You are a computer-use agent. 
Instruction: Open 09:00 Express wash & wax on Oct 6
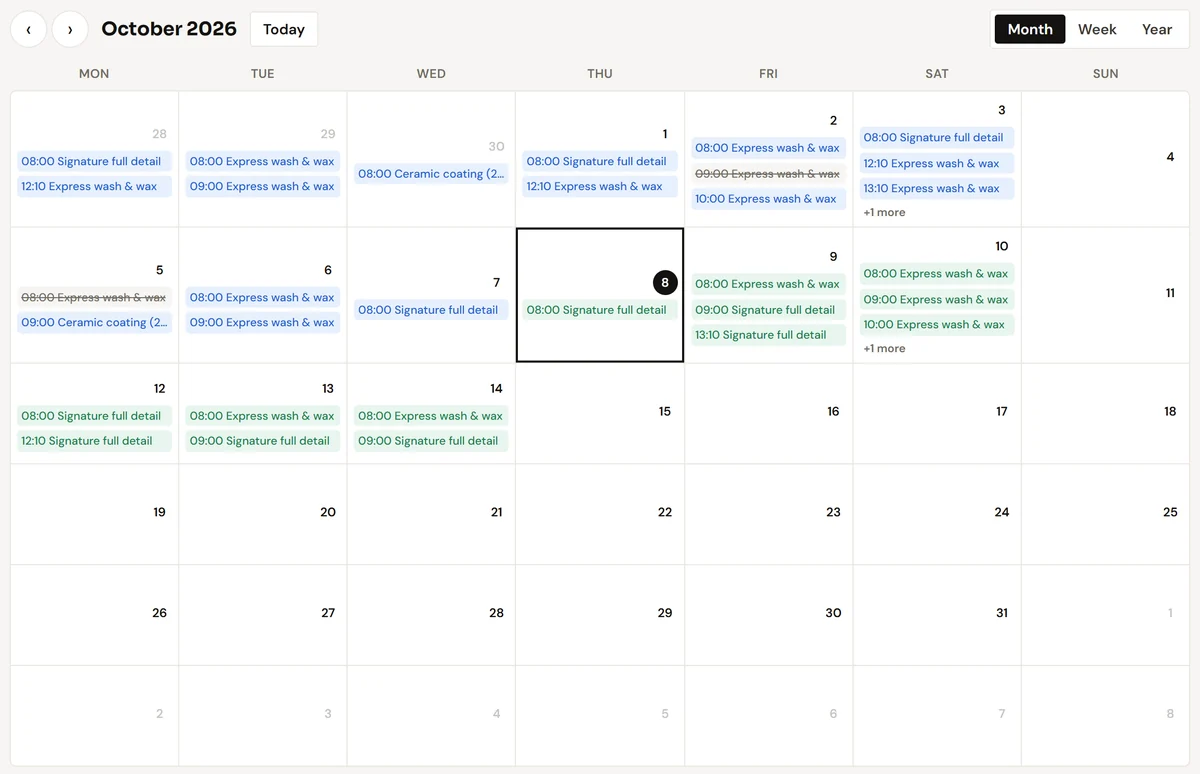(x=262, y=322)
